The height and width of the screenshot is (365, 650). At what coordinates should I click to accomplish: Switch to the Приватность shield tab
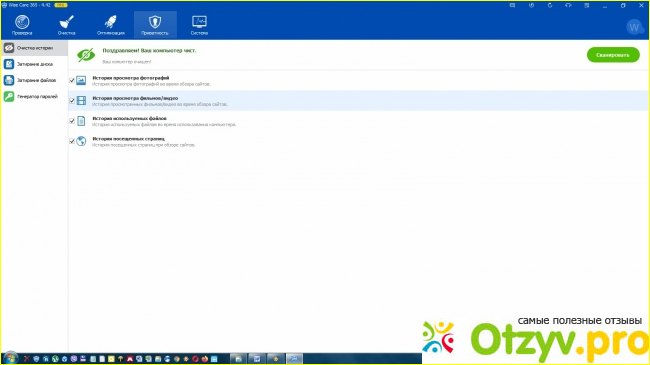(x=155, y=25)
